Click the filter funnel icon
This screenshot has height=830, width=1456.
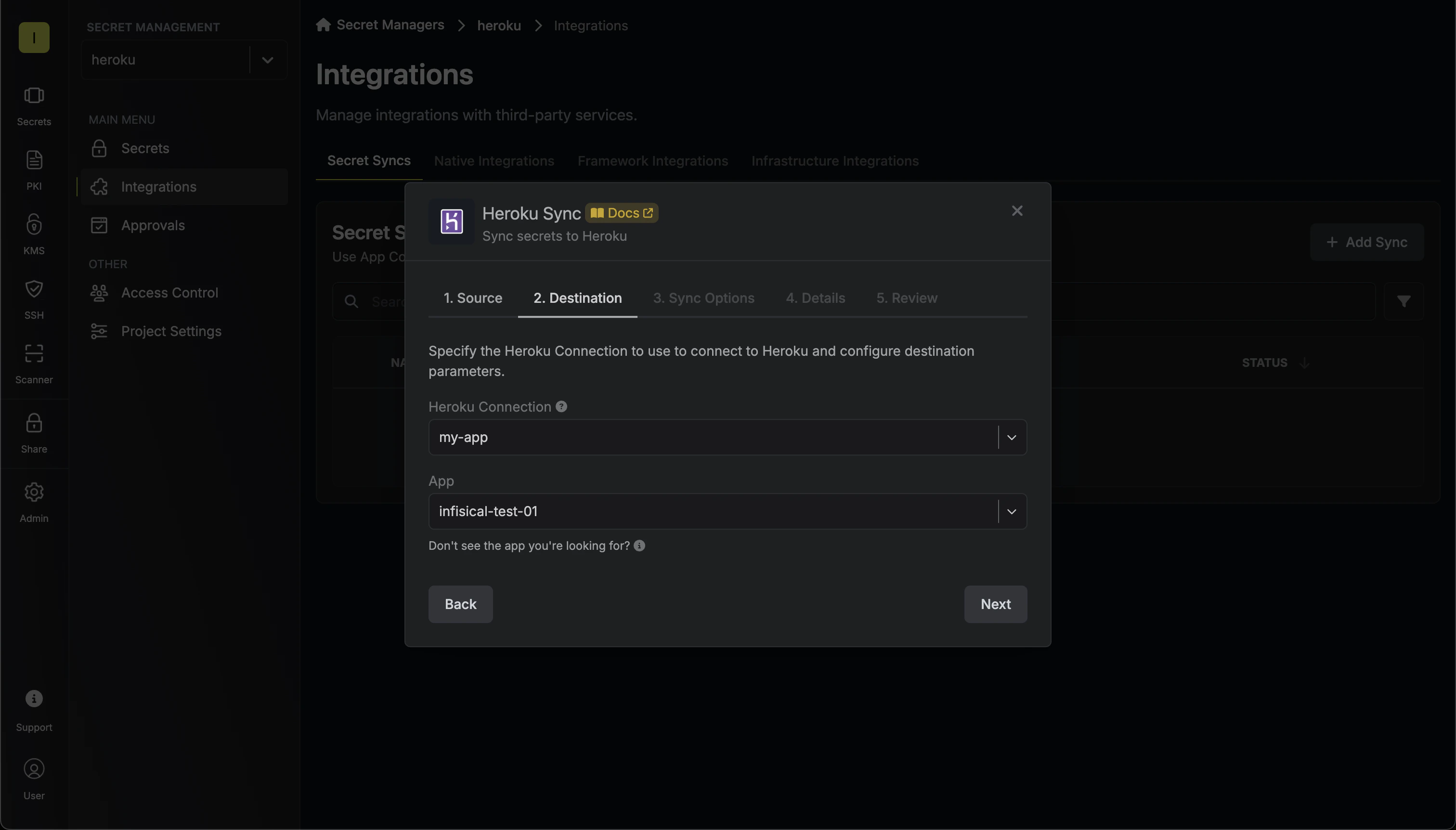1404,301
